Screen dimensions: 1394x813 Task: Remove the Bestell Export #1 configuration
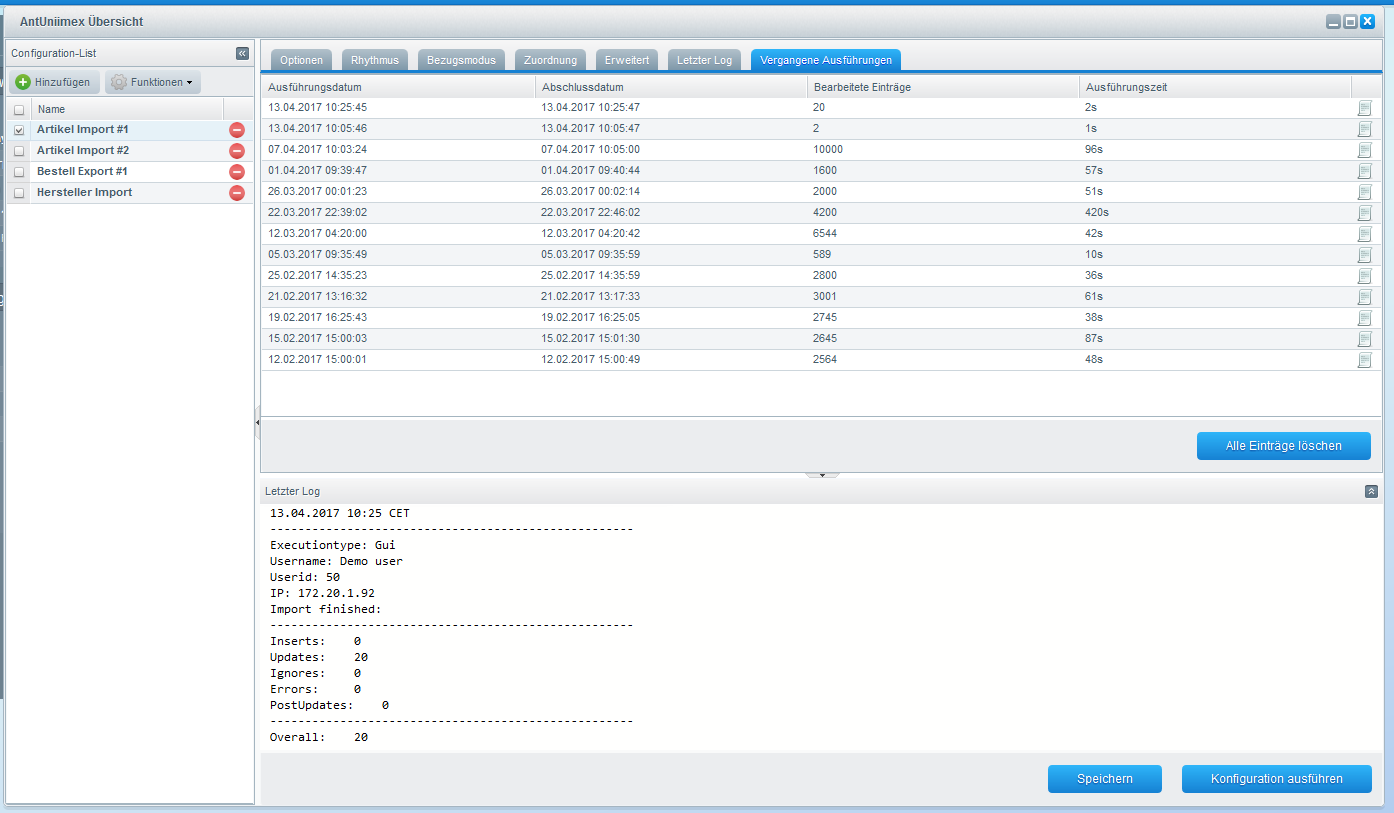pyautogui.click(x=237, y=172)
